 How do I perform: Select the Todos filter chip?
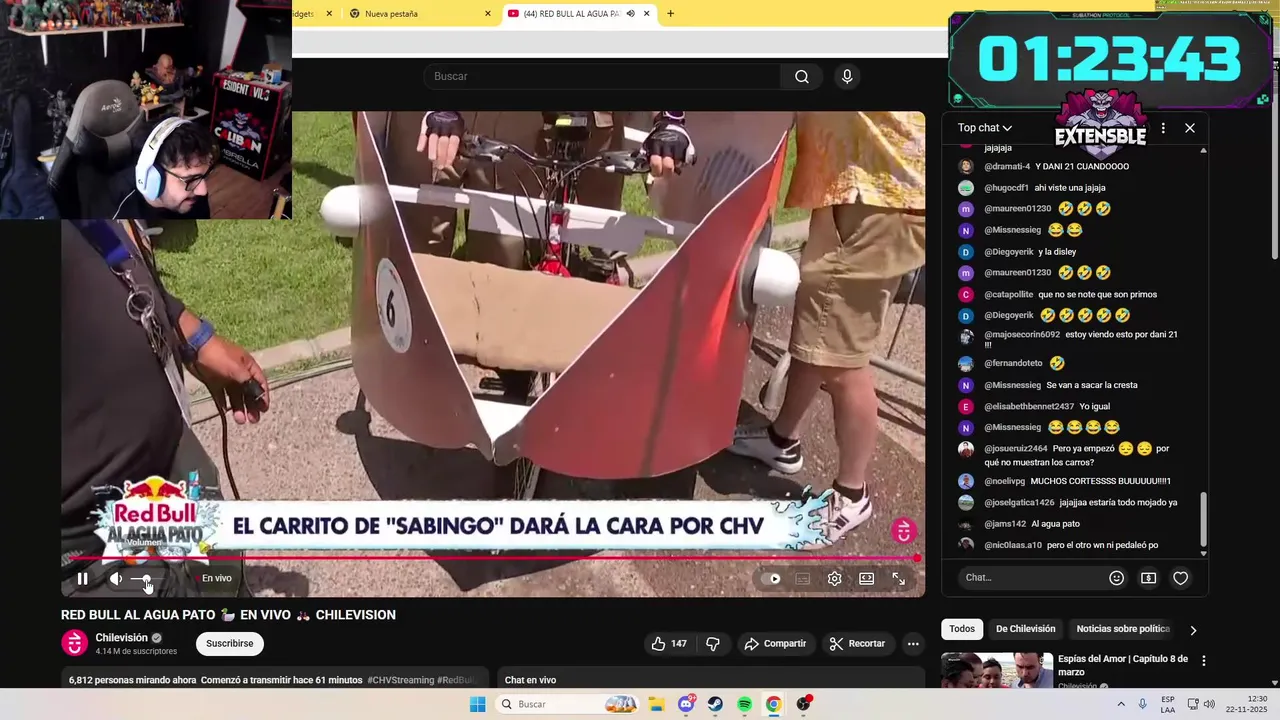(x=962, y=629)
